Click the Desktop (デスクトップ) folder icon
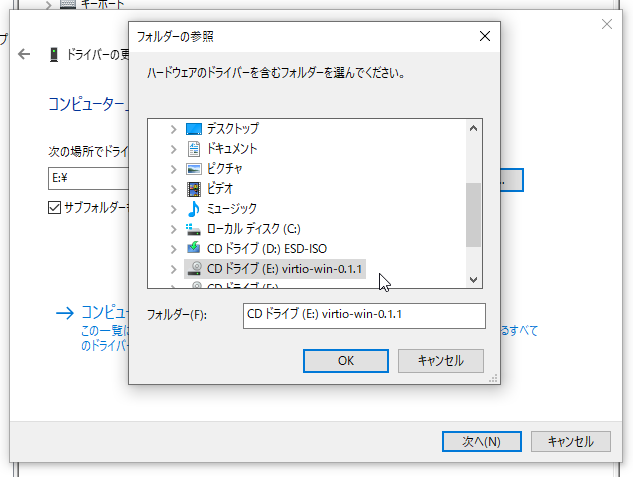The image size is (633, 477). tap(194, 129)
